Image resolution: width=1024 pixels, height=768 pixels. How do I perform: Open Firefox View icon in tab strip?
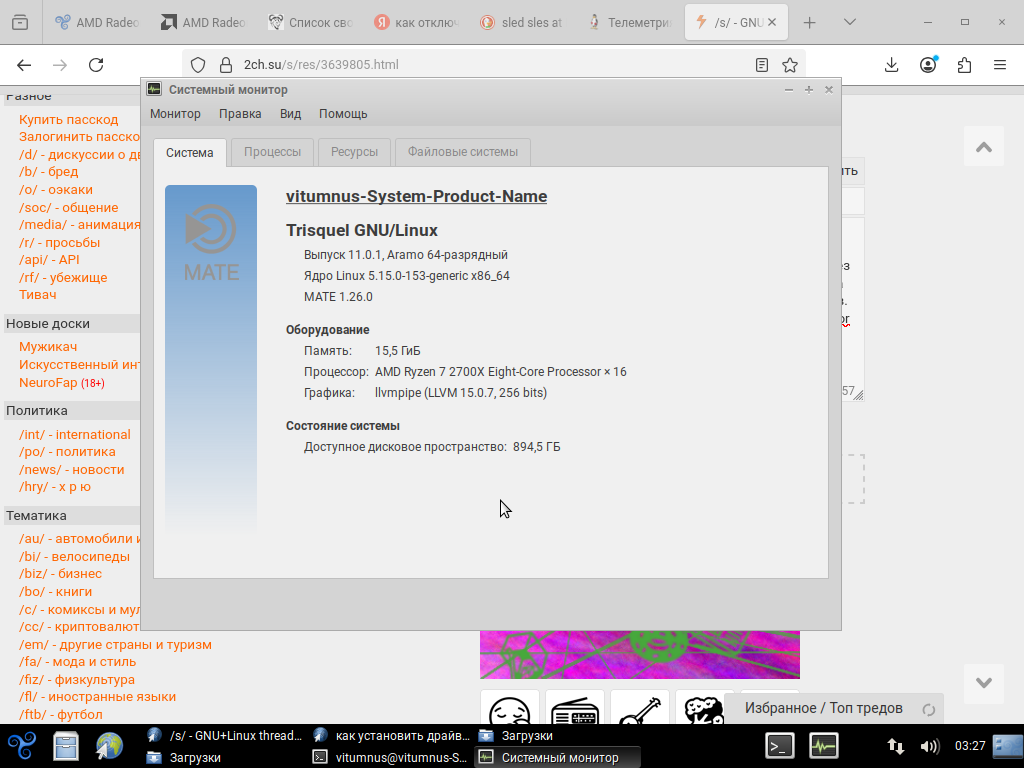tap(20, 22)
